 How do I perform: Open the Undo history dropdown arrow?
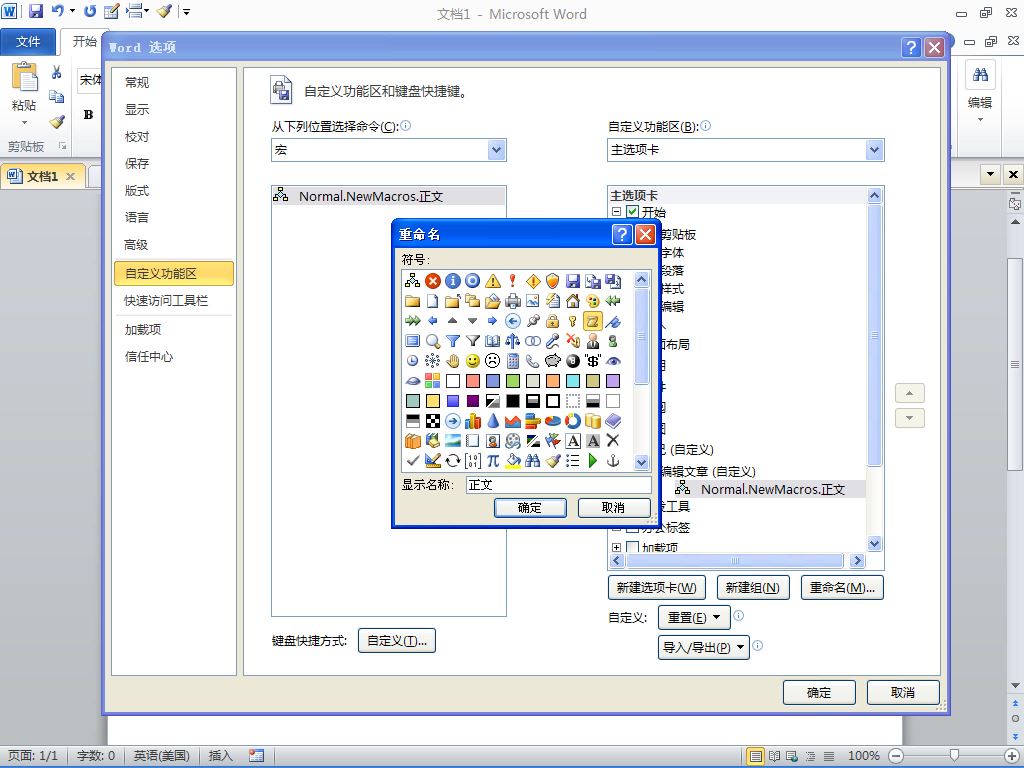click(x=72, y=11)
